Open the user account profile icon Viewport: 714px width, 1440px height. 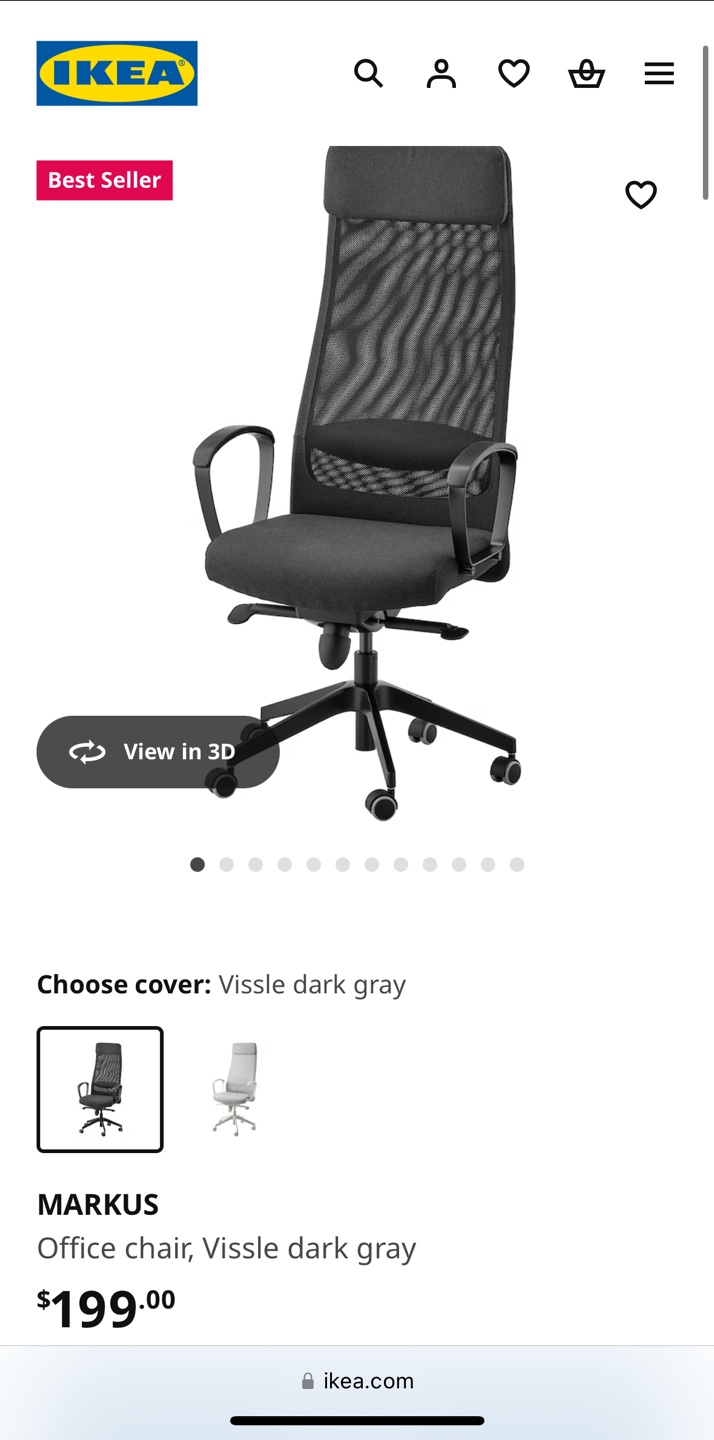point(441,73)
